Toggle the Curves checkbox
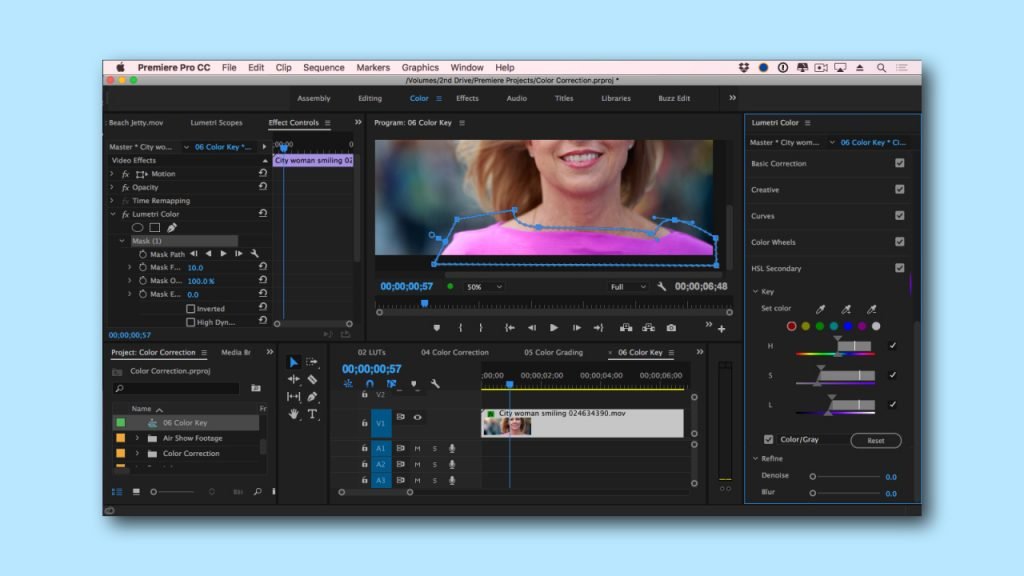 (x=900, y=216)
